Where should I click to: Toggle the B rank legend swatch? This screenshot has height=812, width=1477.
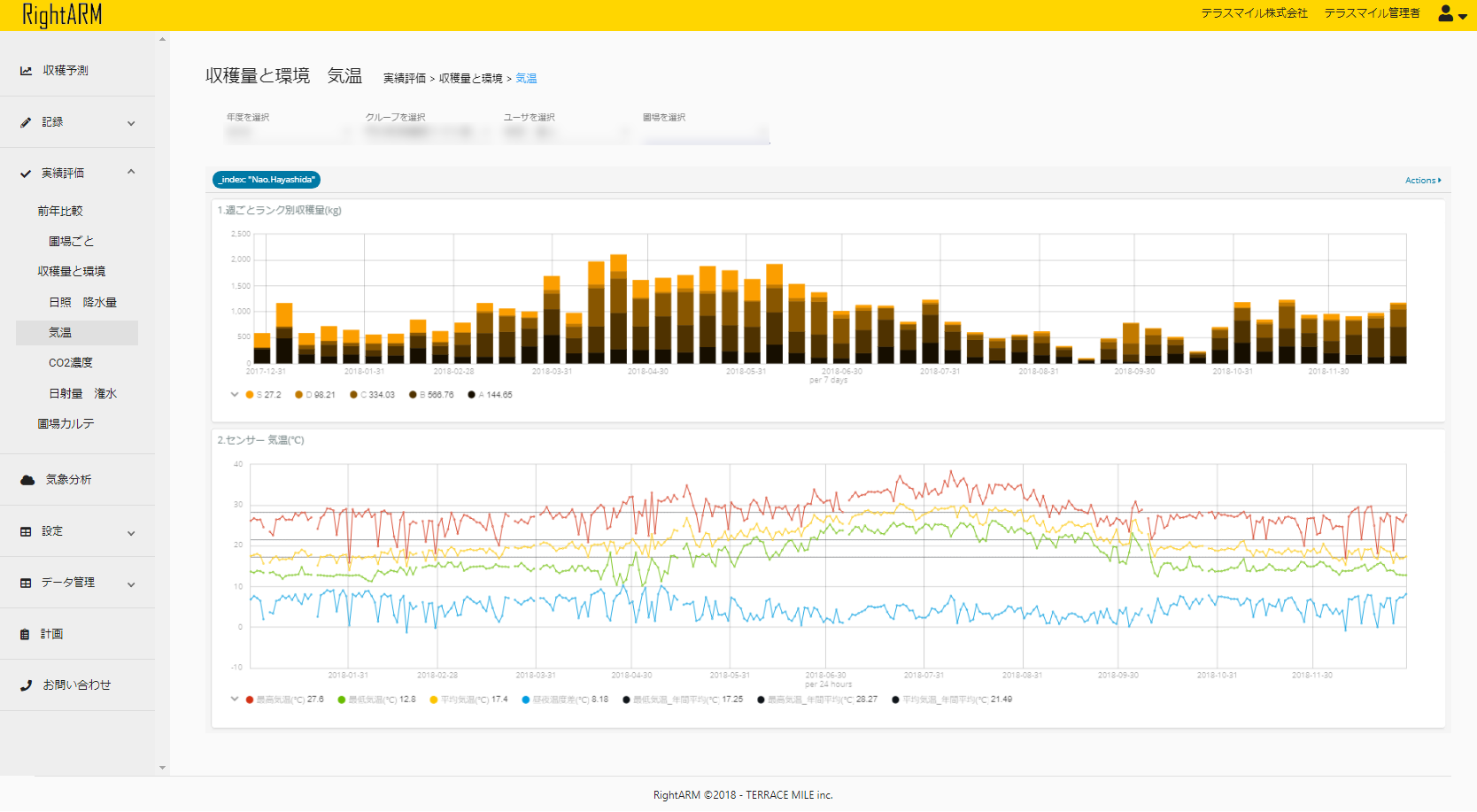[413, 395]
